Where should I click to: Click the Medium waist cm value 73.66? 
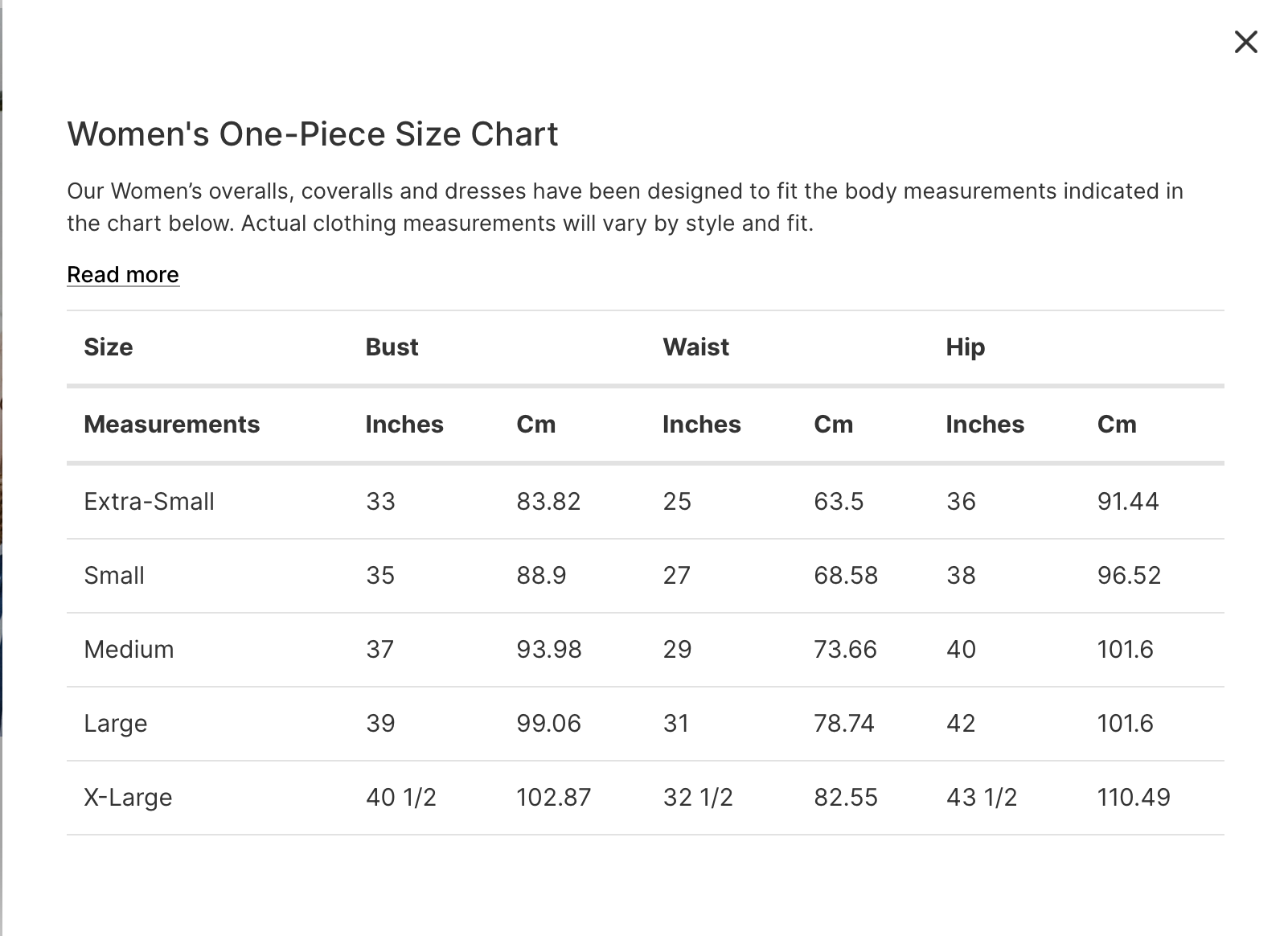point(845,650)
